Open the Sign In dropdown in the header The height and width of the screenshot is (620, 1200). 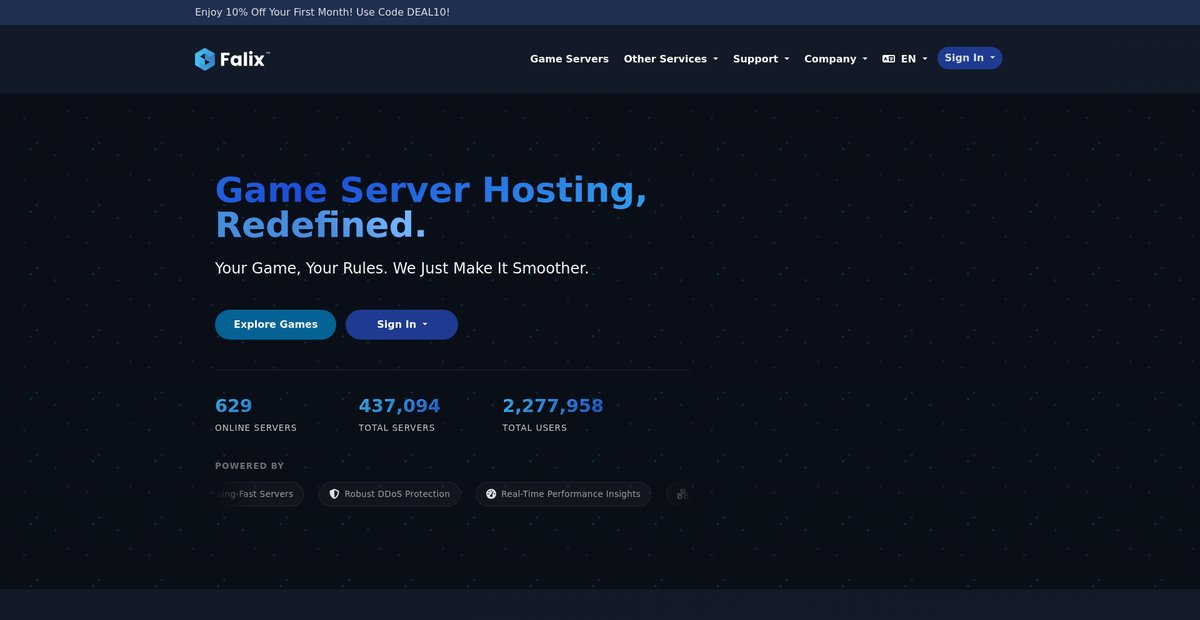[969, 58]
